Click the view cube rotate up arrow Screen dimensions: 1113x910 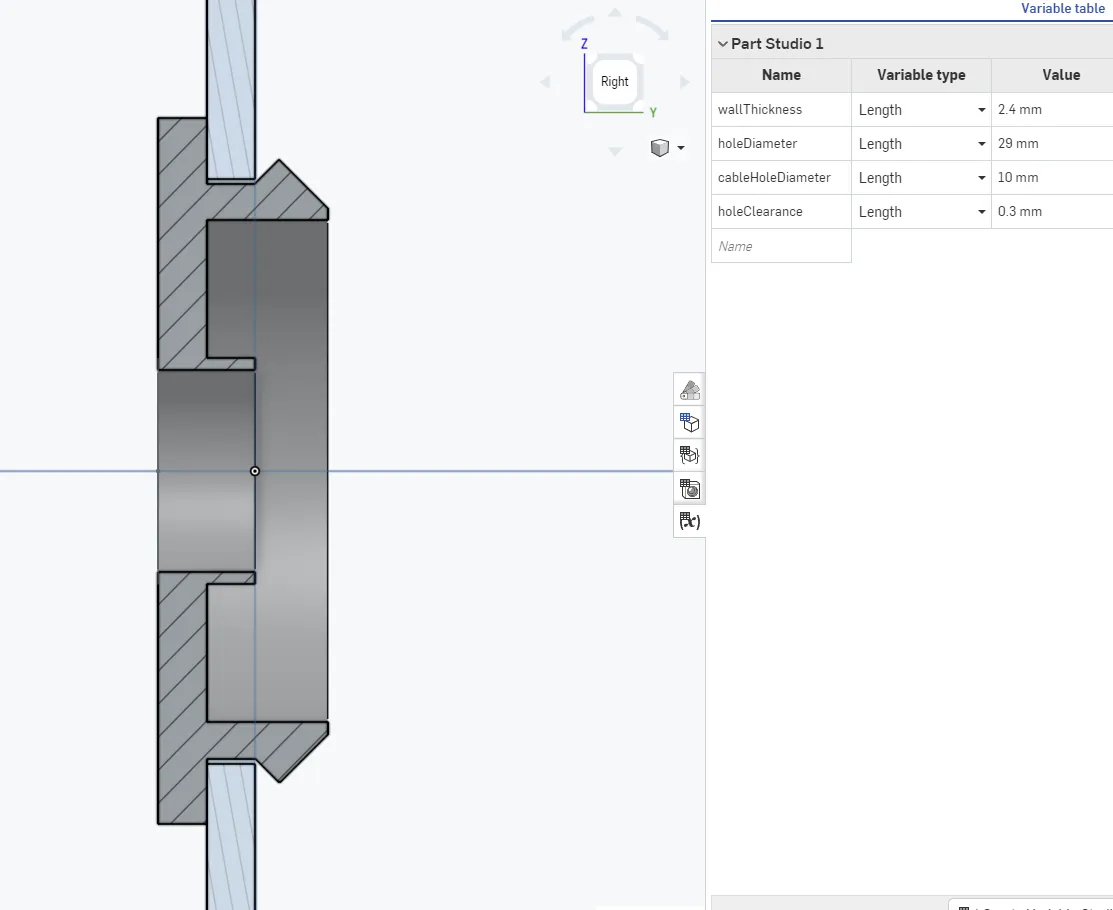click(615, 14)
